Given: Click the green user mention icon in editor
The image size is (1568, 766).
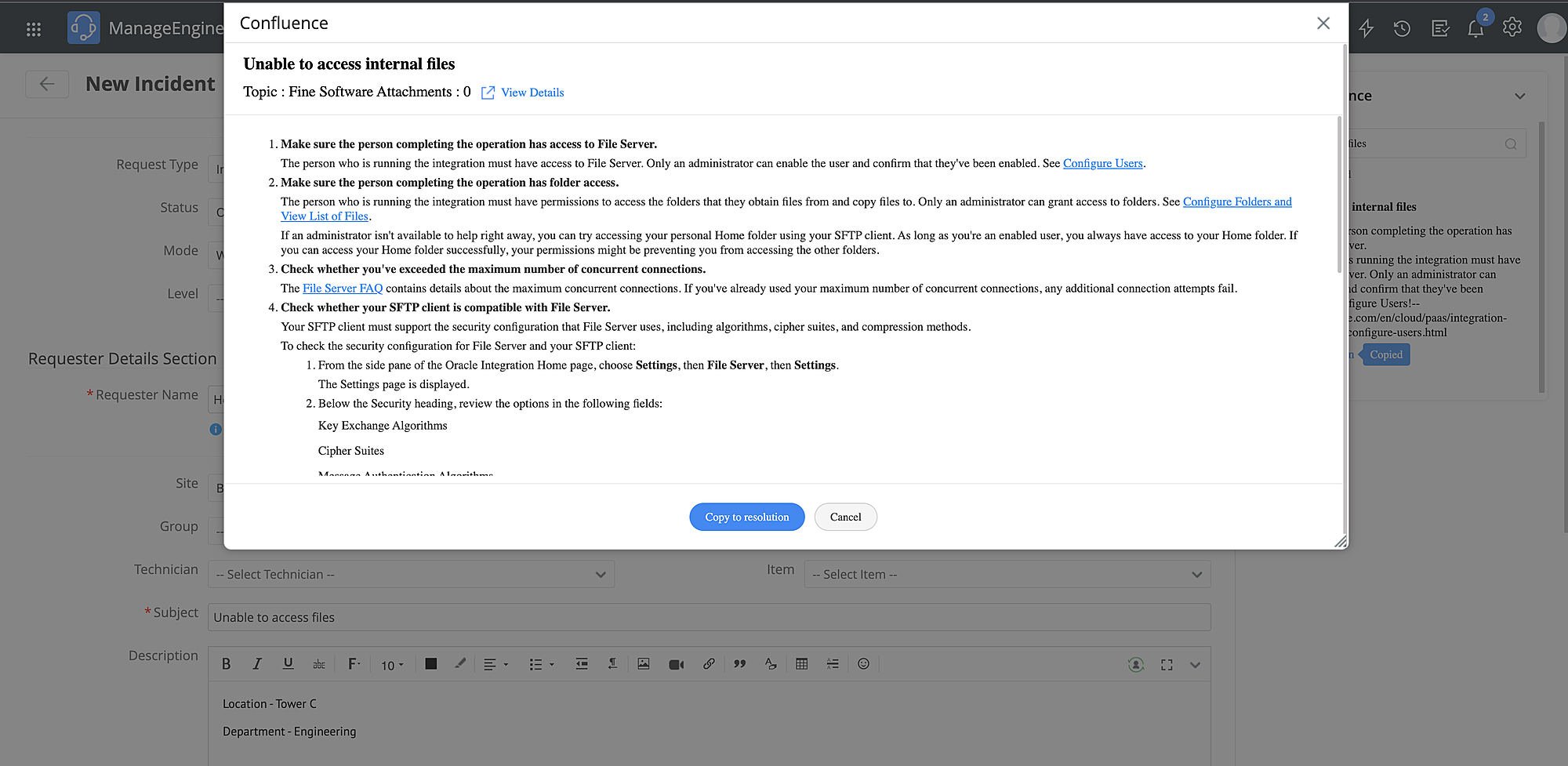Looking at the screenshot, I should click(1135, 665).
